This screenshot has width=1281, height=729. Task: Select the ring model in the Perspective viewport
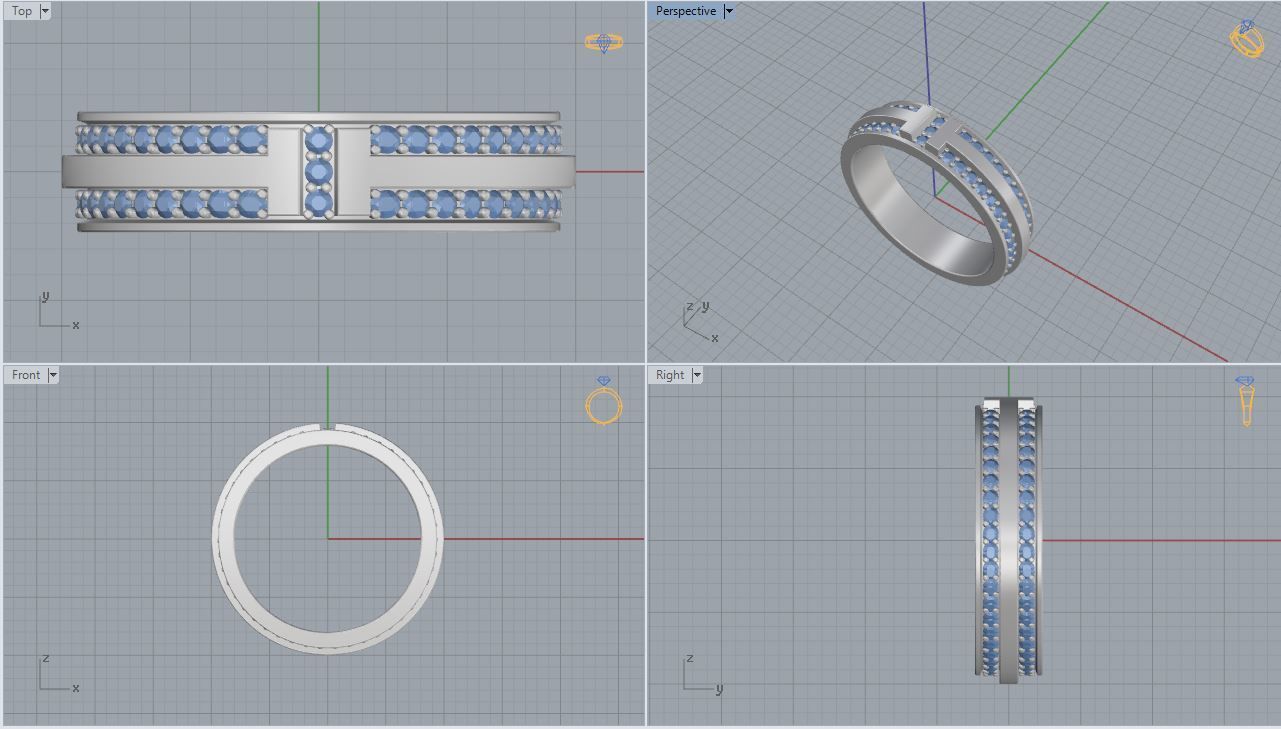point(936,195)
